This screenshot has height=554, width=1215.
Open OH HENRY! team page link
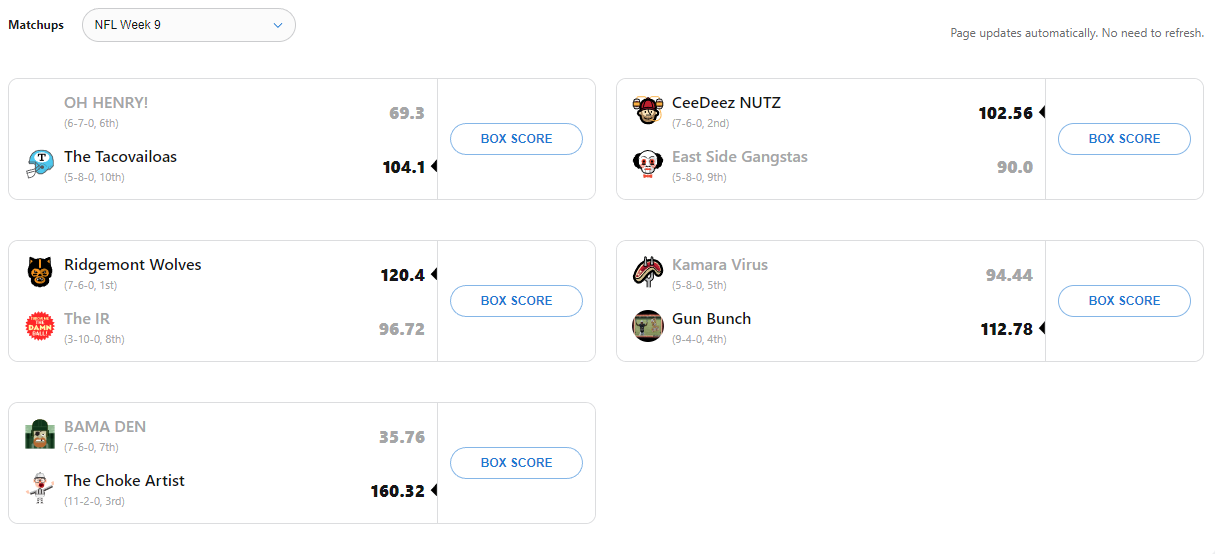[106, 103]
